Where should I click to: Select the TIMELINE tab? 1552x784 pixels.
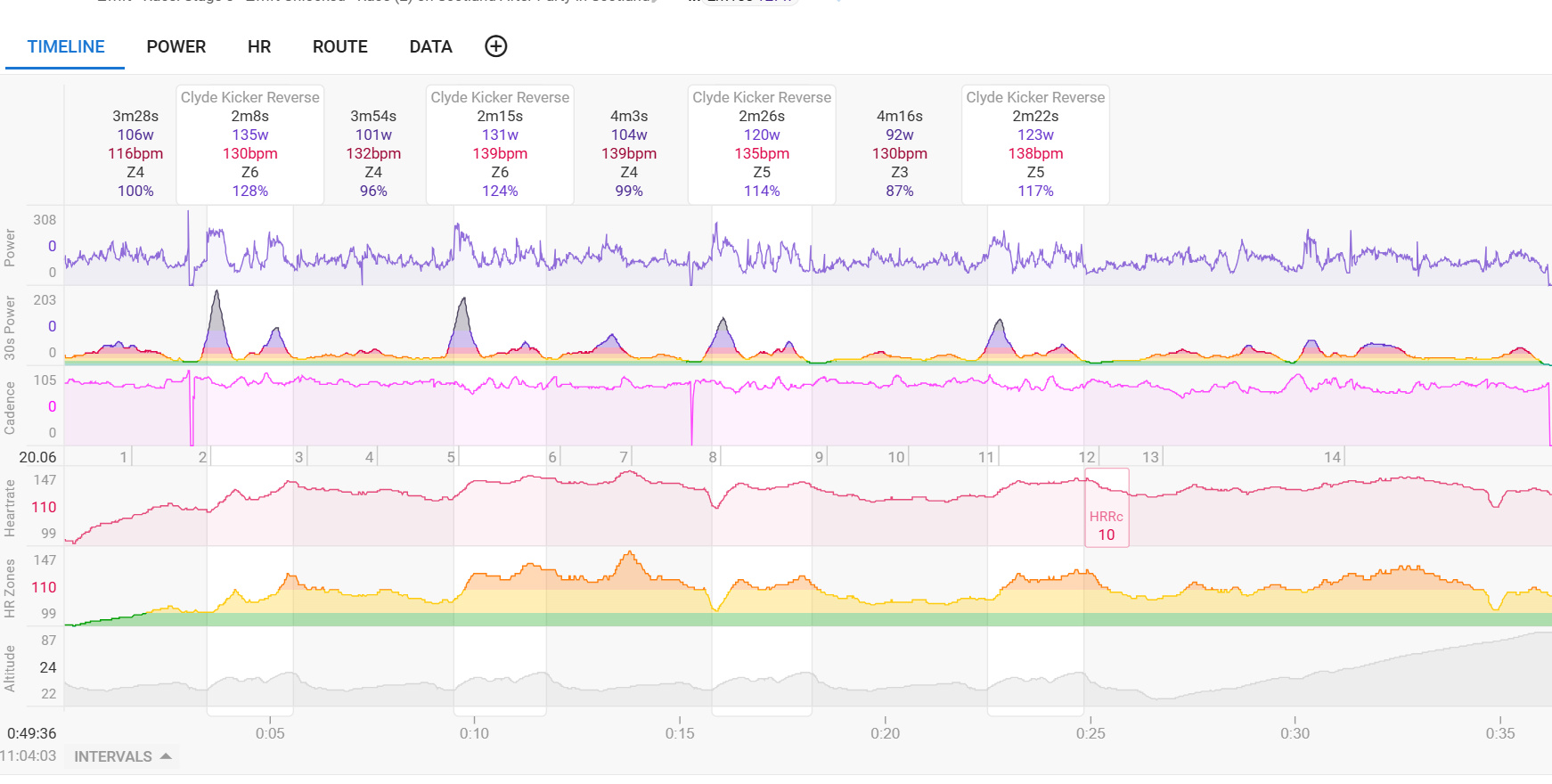[66, 46]
